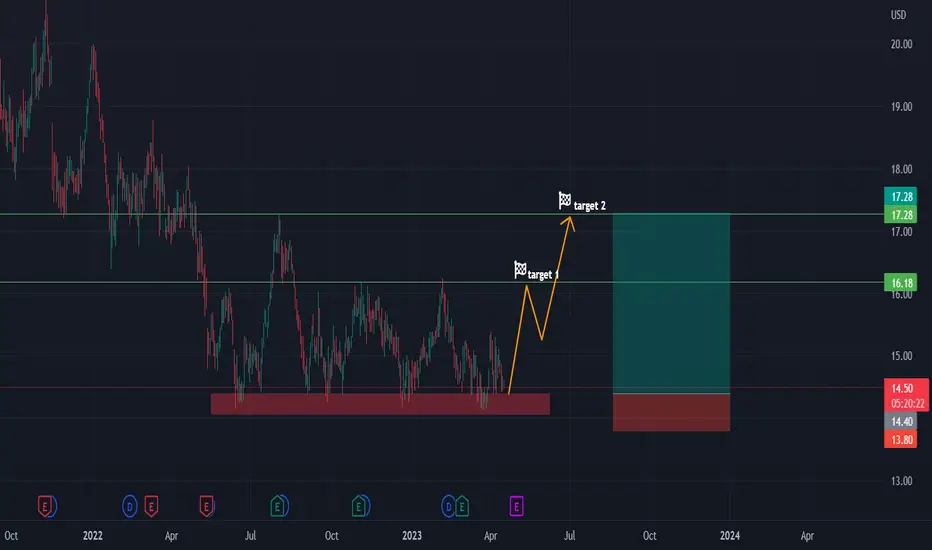Image resolution: width=932 pixels, height=550 pixels.
Task: Click the 05:20:22 bar countdown timer
Action: [908, 404]
